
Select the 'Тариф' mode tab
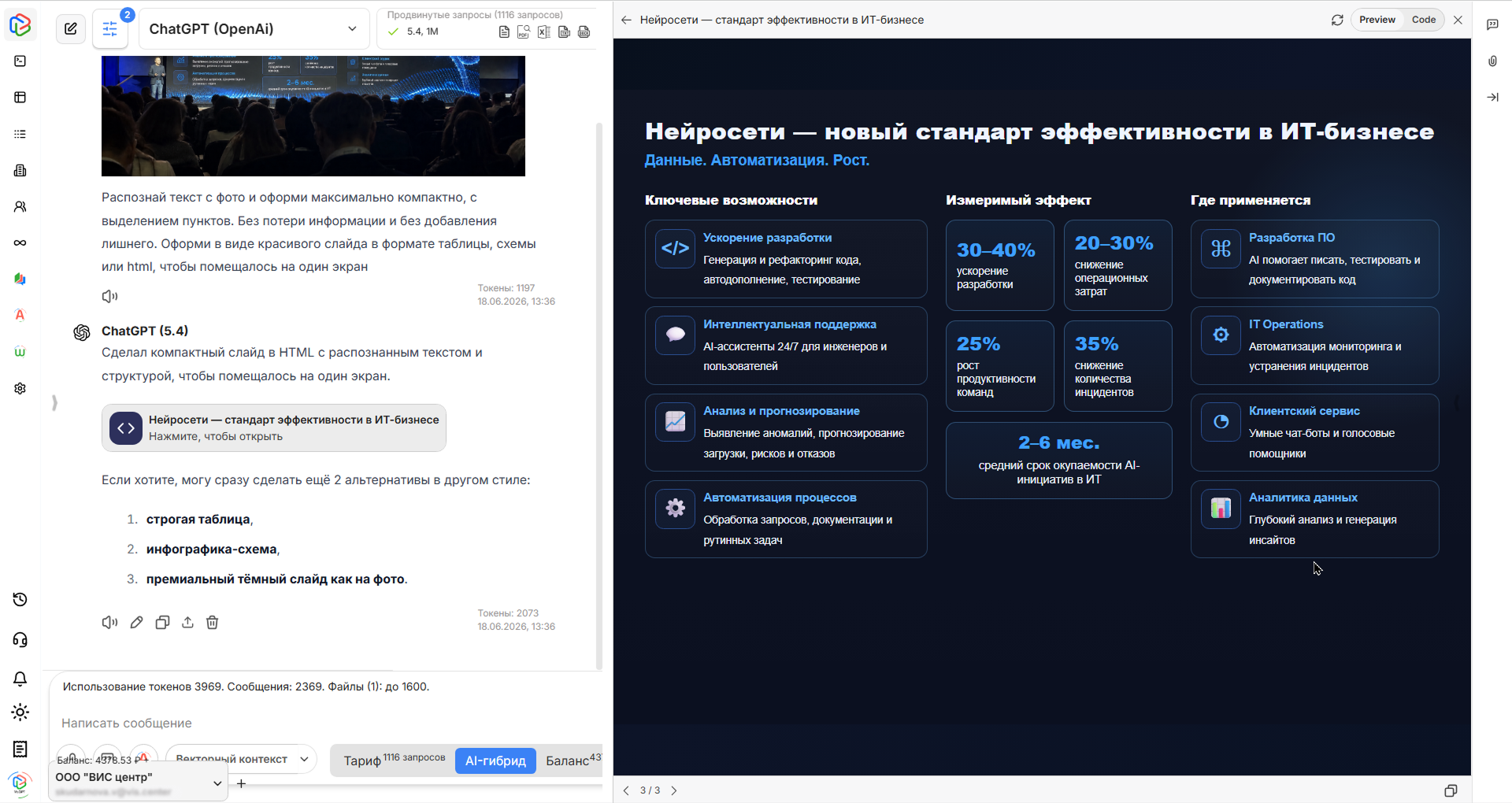[x=393, y=760]
